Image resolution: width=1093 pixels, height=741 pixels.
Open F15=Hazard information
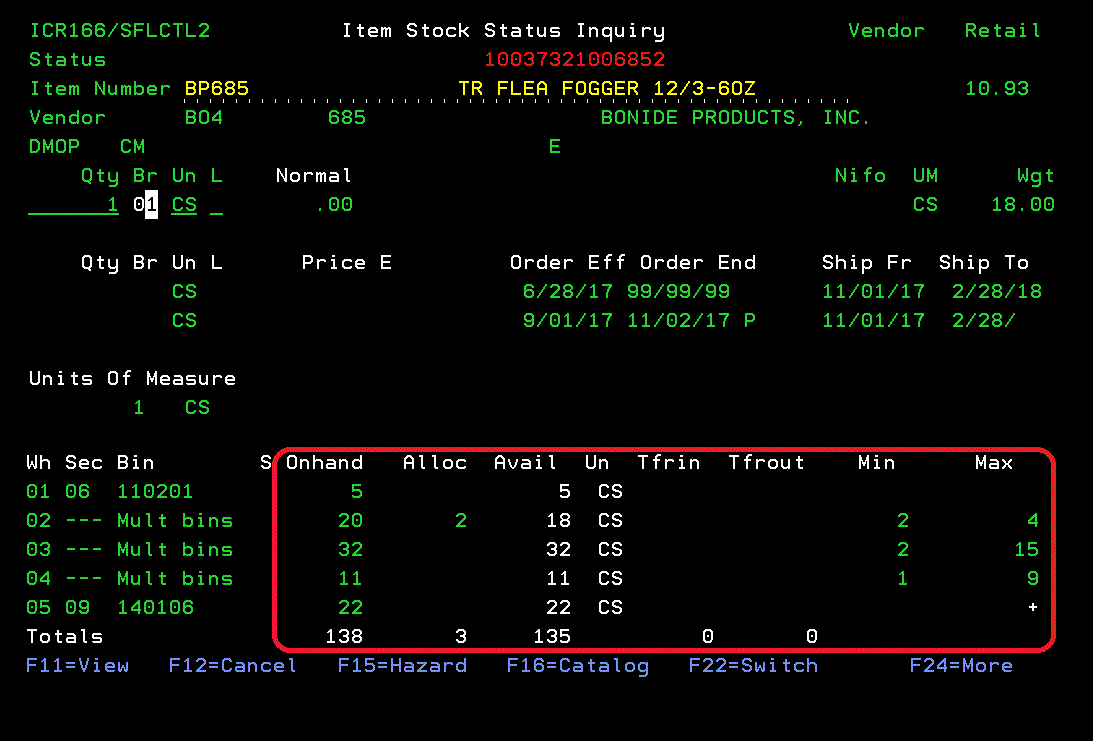click(402, 666)
